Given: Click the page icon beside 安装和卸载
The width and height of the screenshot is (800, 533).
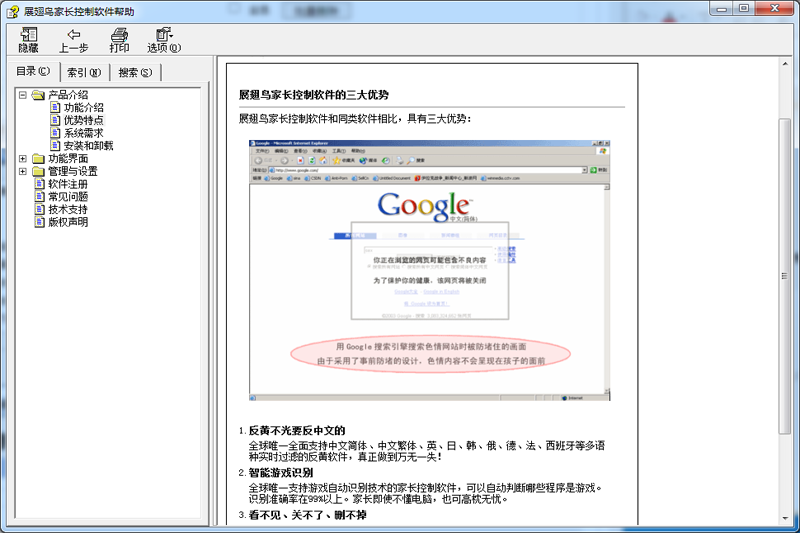Looking at the screenshot, I should [x=55, y=145].
